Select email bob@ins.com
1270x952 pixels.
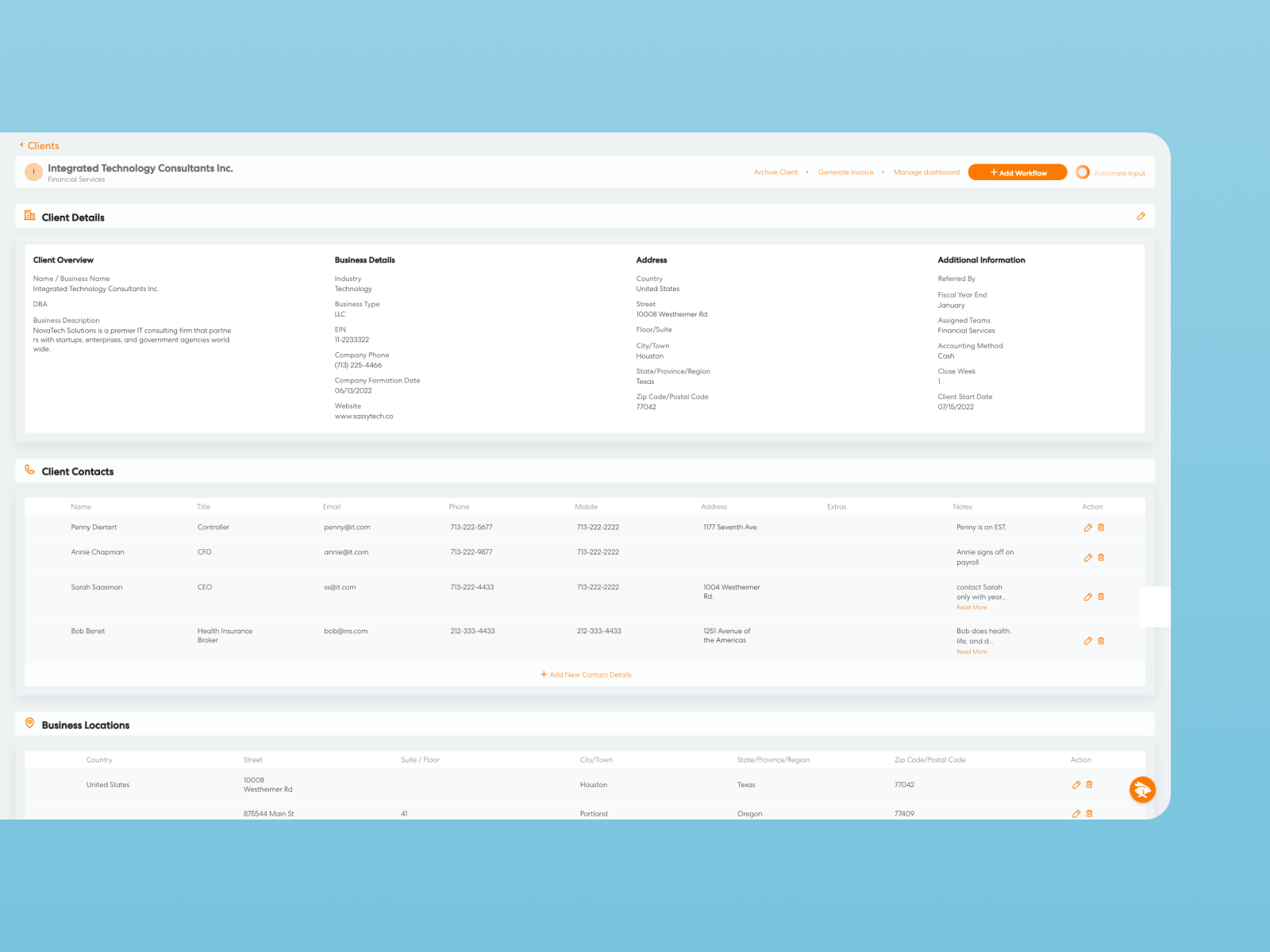point(346,631)
